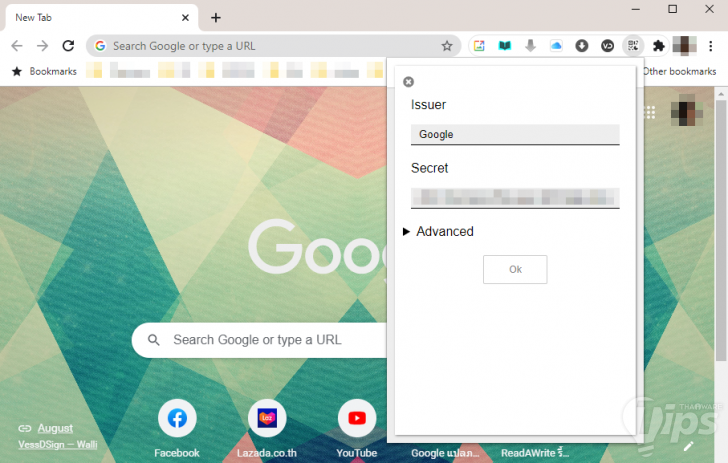Viewport: 728px width, 463px height.
Task: Focus the address bar Search Google or type a URL
Action: [x=273, y=46]
